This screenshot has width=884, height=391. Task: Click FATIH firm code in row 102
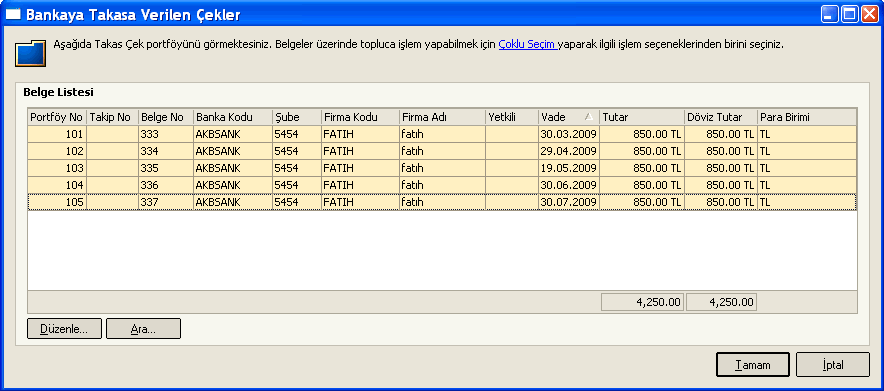tap(360, 151)
